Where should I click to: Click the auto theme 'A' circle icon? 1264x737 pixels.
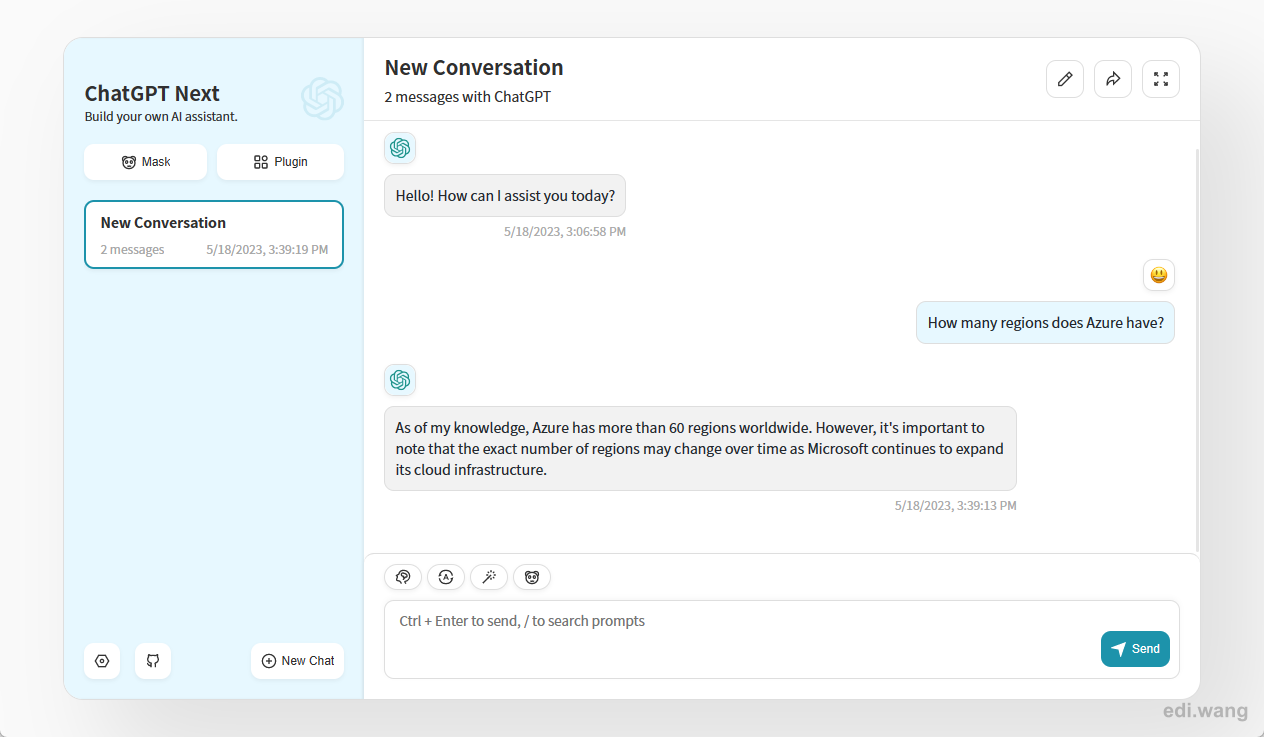[x=446, y=577]
